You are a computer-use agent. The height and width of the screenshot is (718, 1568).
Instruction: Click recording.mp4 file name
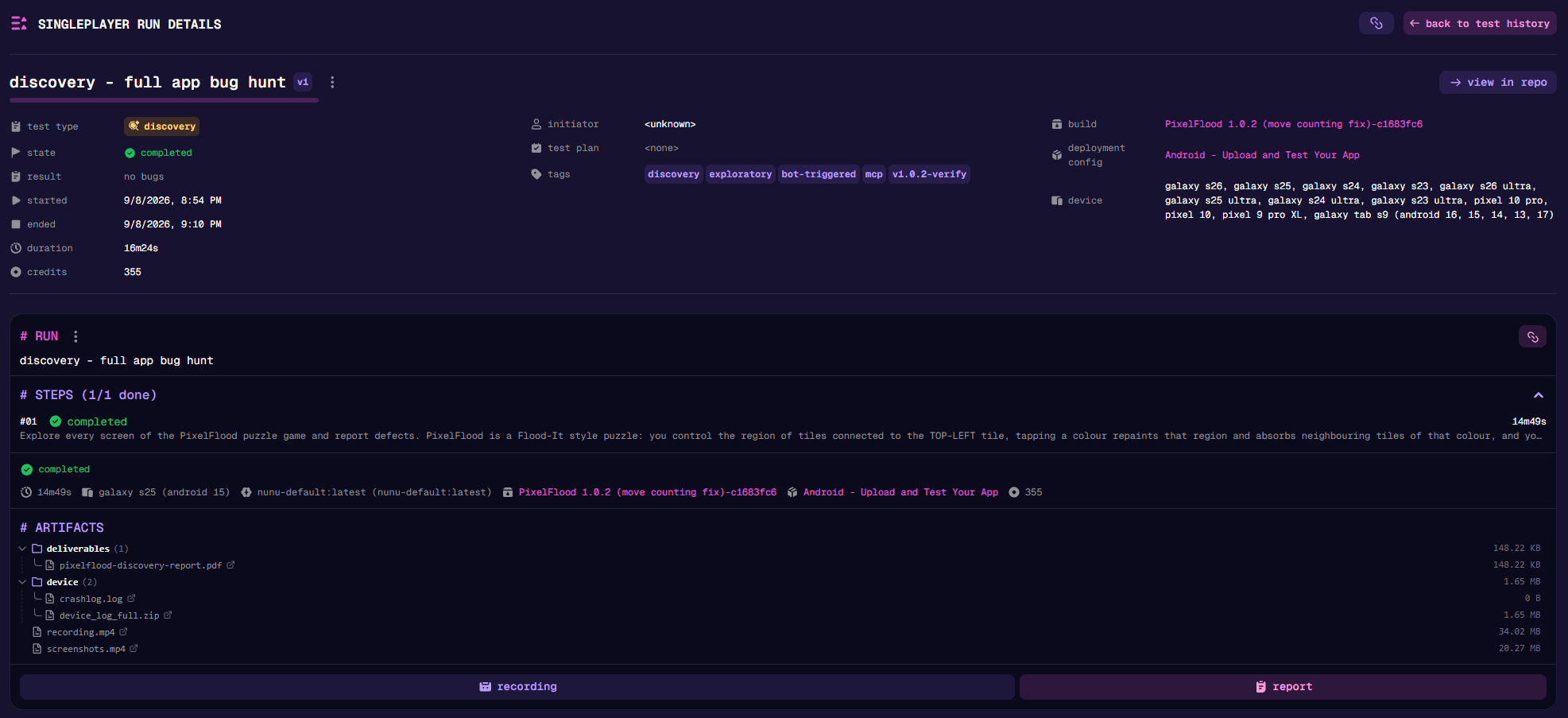81,632
